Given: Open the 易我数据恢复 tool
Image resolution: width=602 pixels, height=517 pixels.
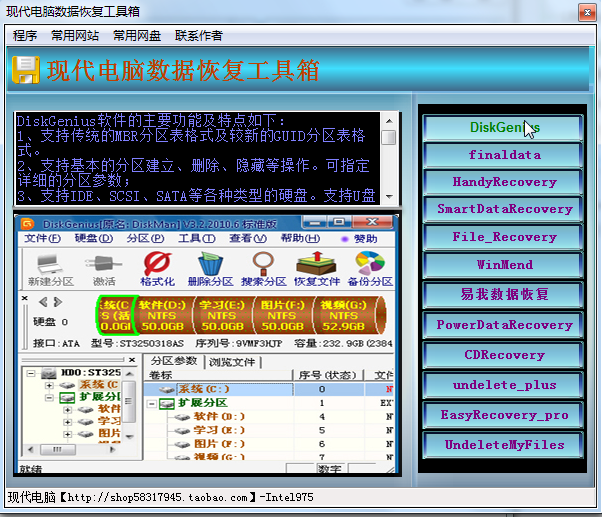Looking at the screenshot, I should click(x=503, y=294).
